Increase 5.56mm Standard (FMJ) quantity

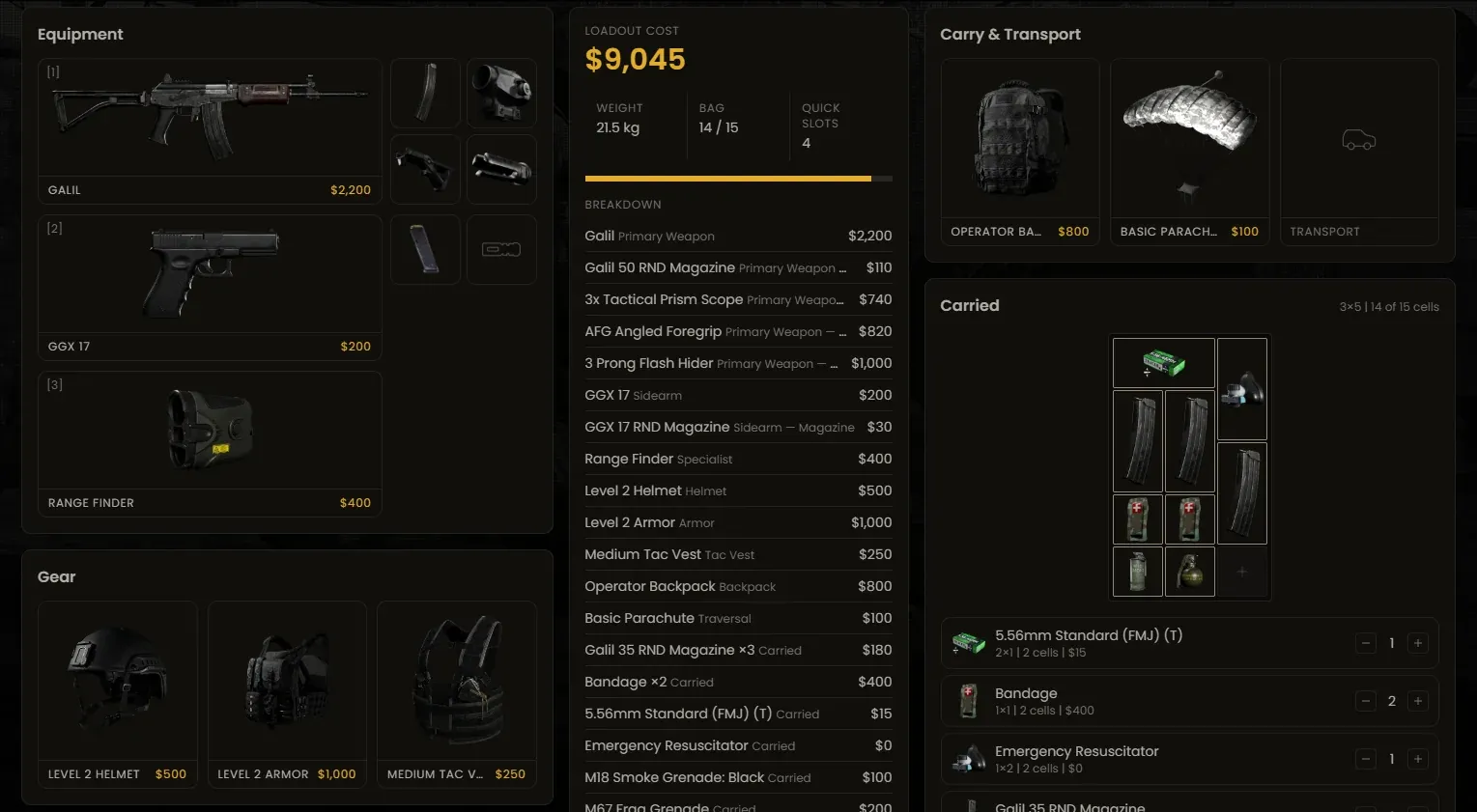coord(1418,643)
